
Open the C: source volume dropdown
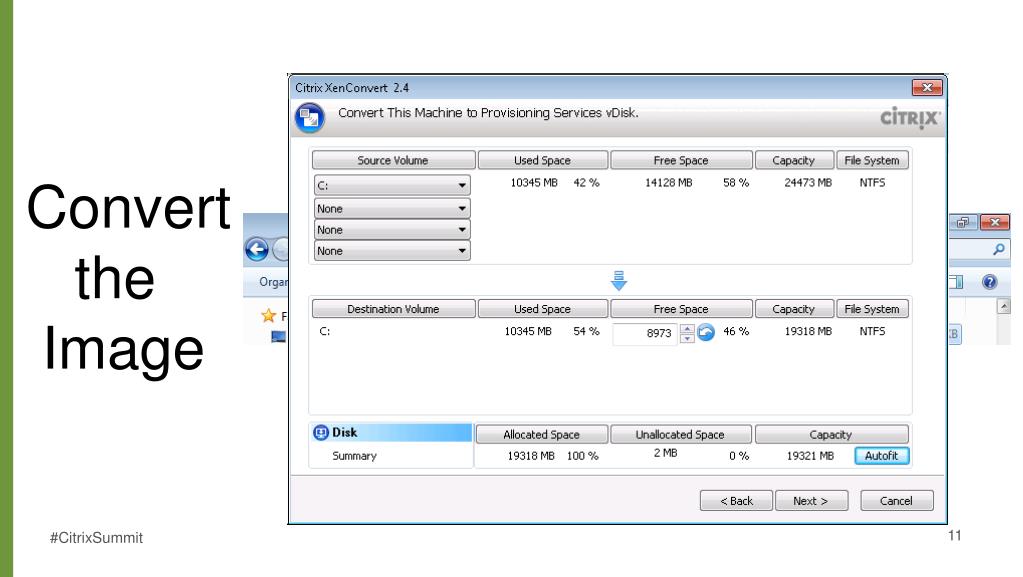point(391,185)
